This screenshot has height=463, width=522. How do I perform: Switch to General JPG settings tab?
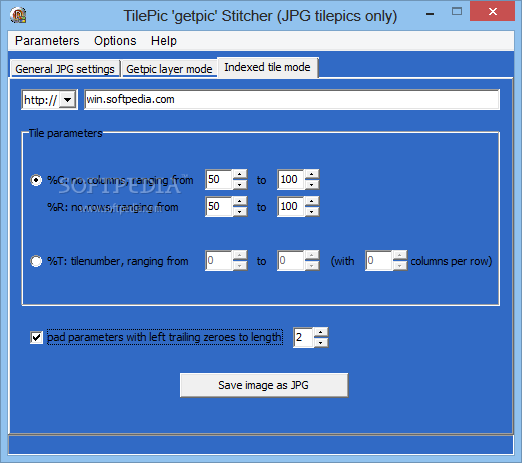65,69
